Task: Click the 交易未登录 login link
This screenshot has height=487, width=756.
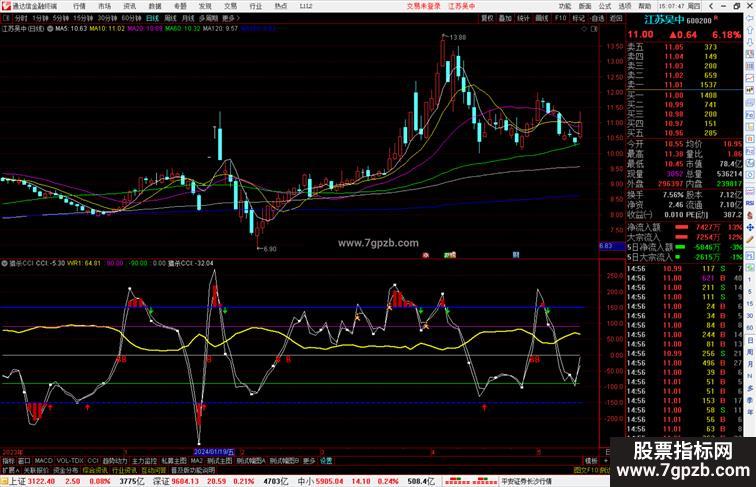Action: pos(423,6)
